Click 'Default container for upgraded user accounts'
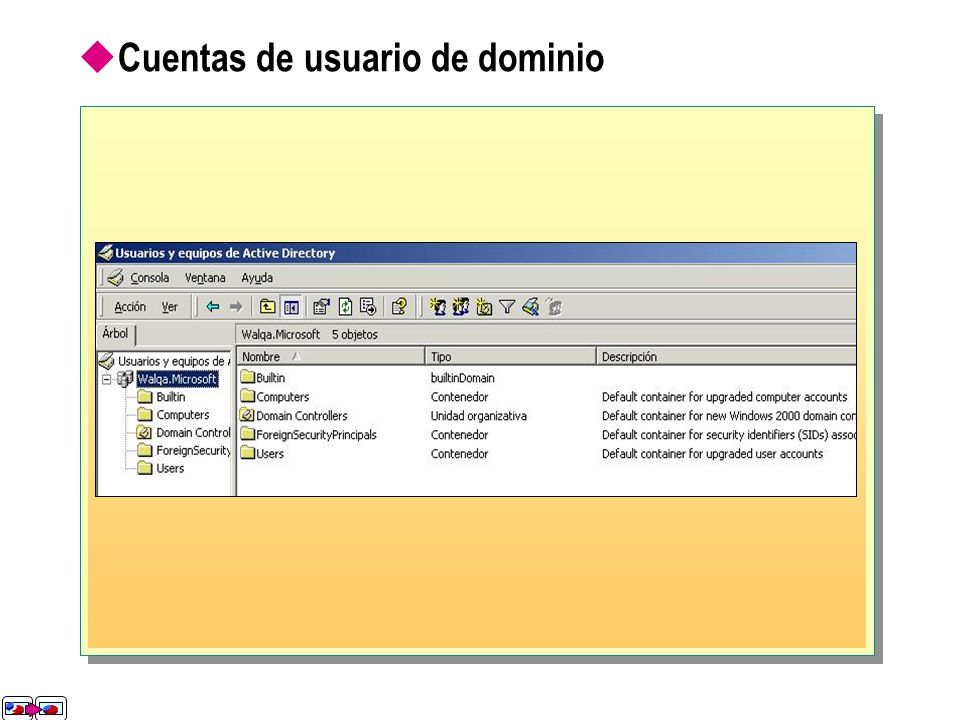Image resolution: width=960 pixels, height=720 pixels. coord(712,454)
